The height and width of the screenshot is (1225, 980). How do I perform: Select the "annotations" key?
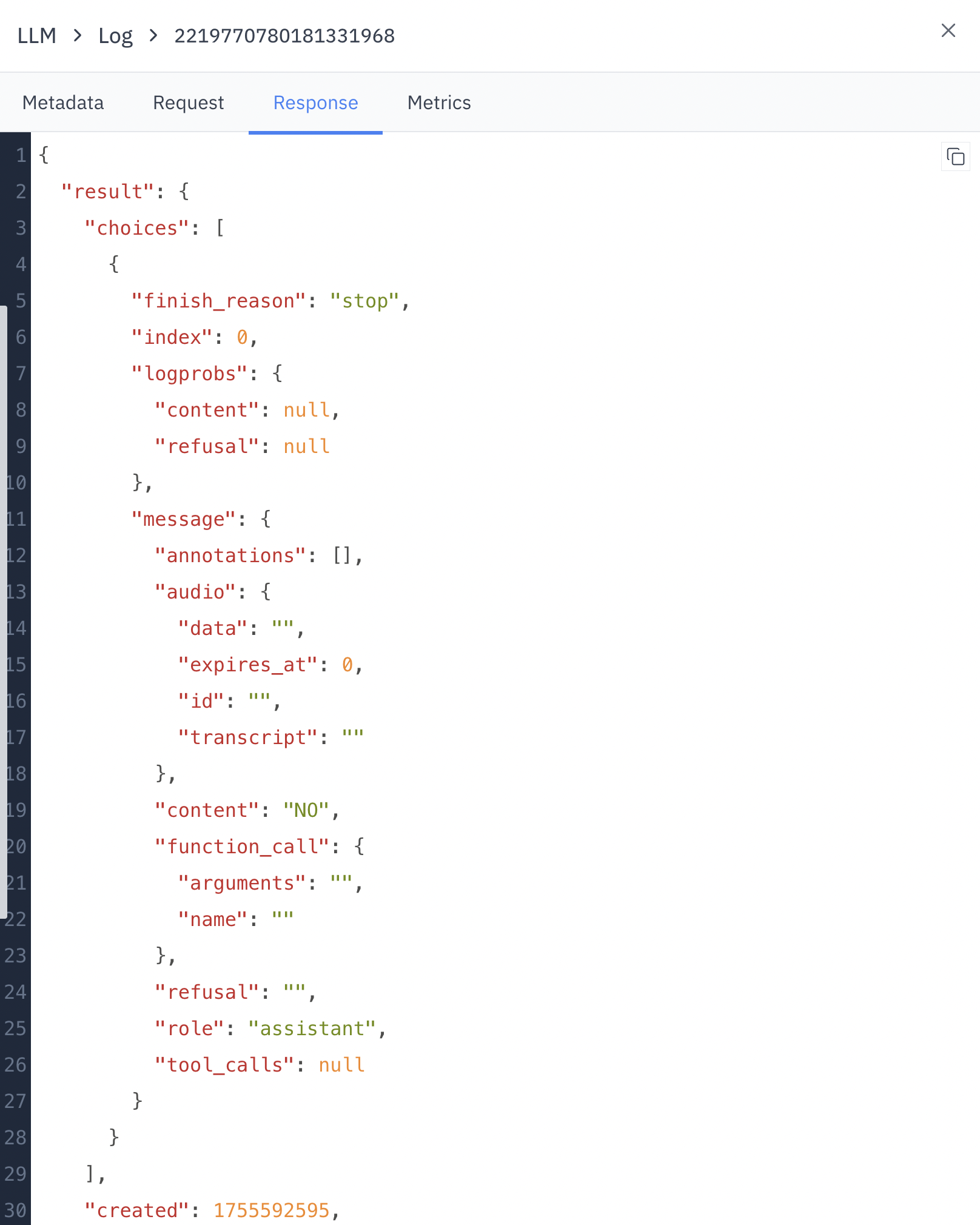(230, 555)
